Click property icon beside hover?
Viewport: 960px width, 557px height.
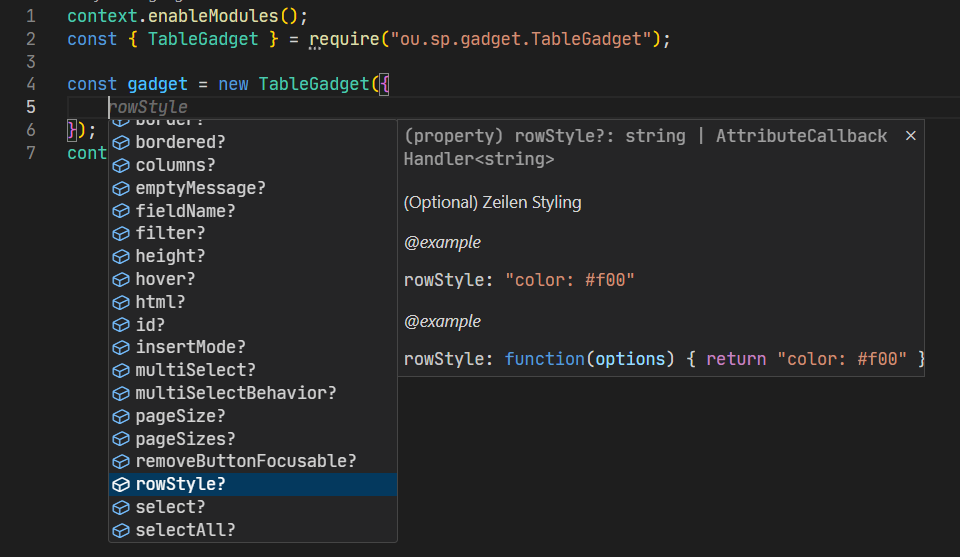click(121, 279)
